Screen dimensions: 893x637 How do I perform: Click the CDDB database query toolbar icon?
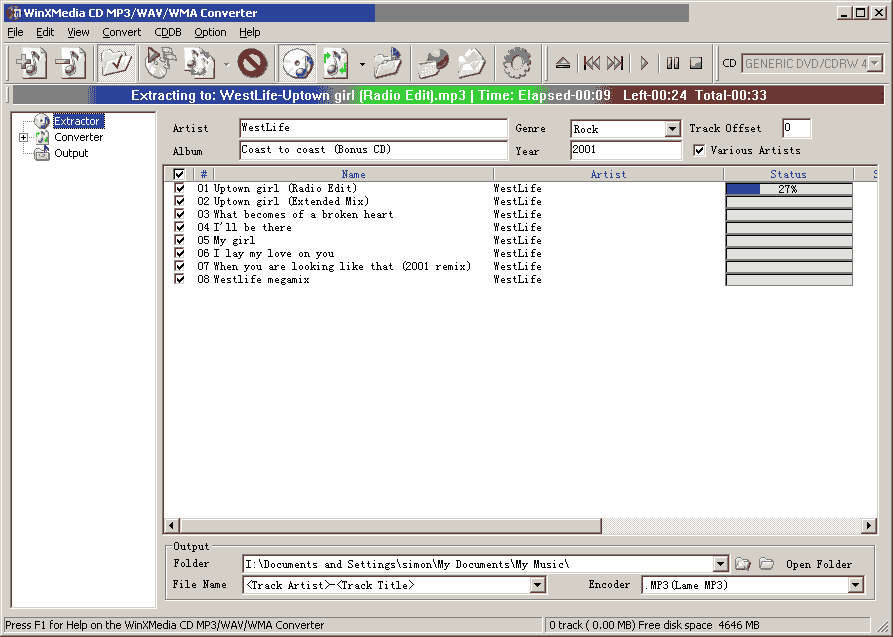(x=433, y=63)
